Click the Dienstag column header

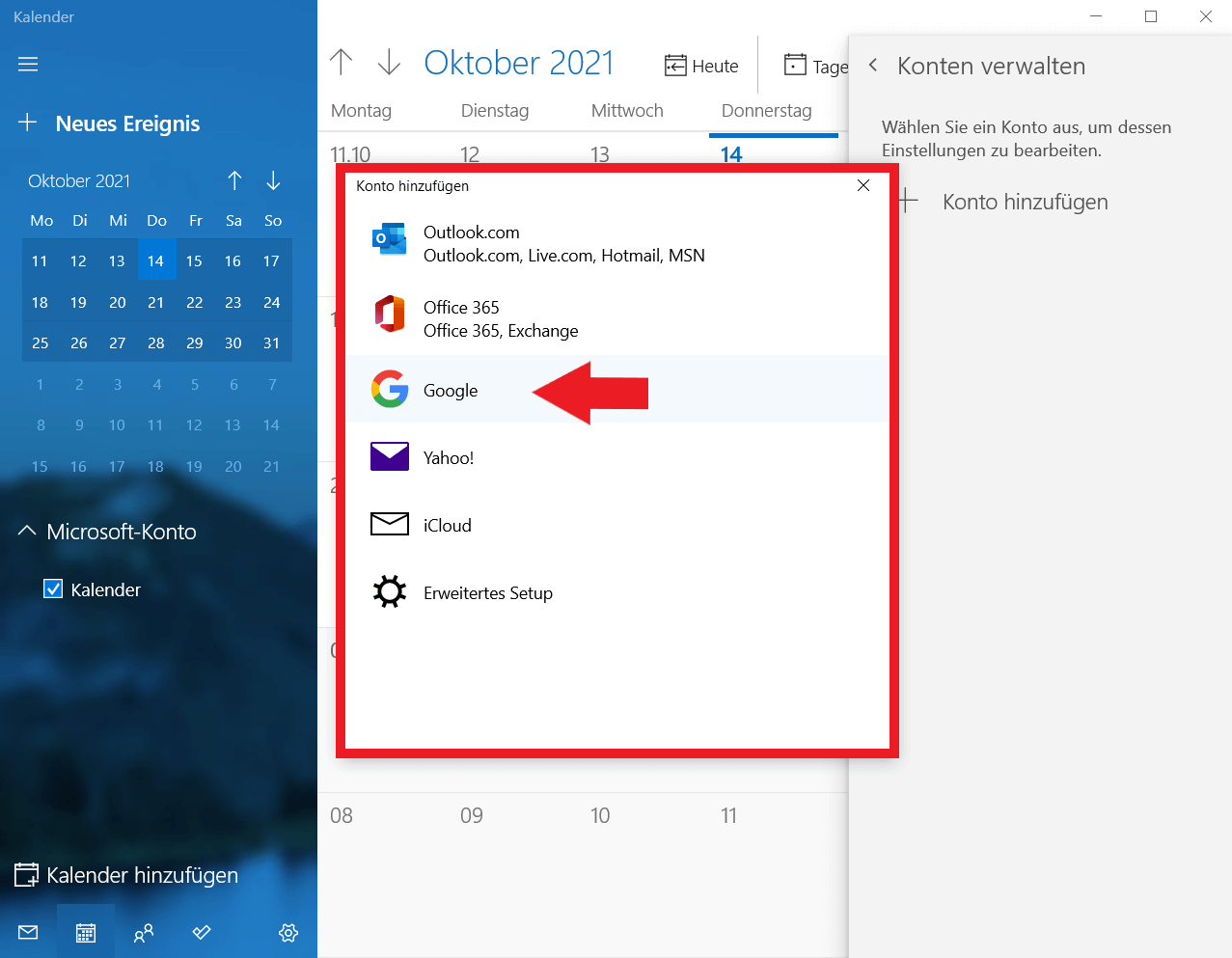tap(495, 110)
